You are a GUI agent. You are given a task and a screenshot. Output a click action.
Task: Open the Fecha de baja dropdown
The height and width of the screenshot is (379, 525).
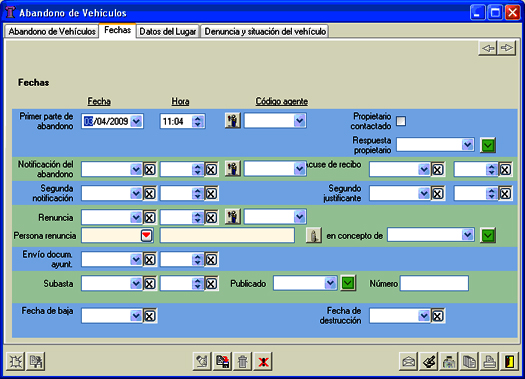coord(136,315)
